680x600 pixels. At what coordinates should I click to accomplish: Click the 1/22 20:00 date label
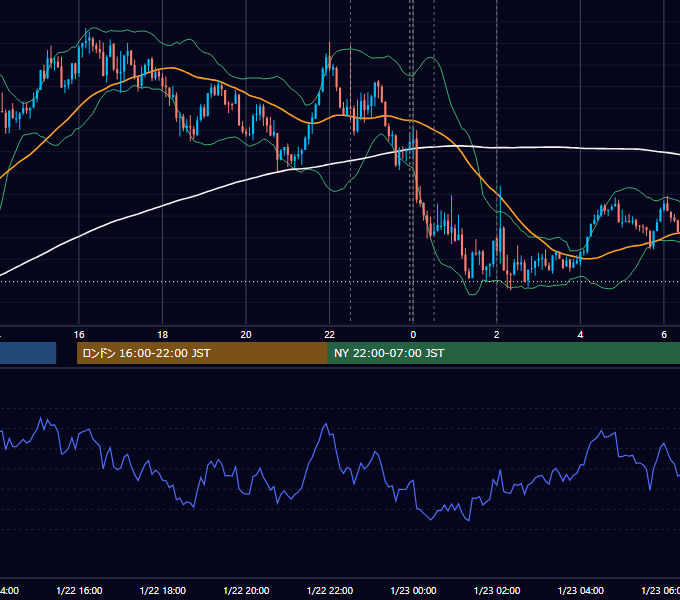(x=246, y=590)
